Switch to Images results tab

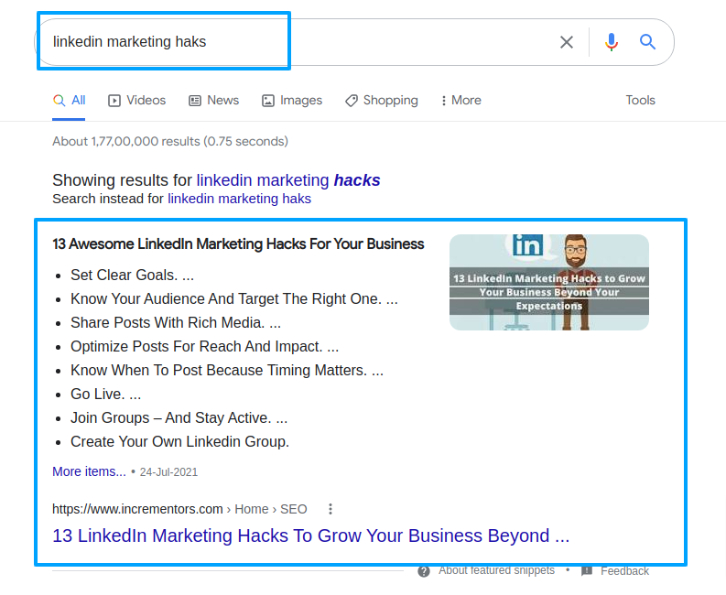(292, 100)
